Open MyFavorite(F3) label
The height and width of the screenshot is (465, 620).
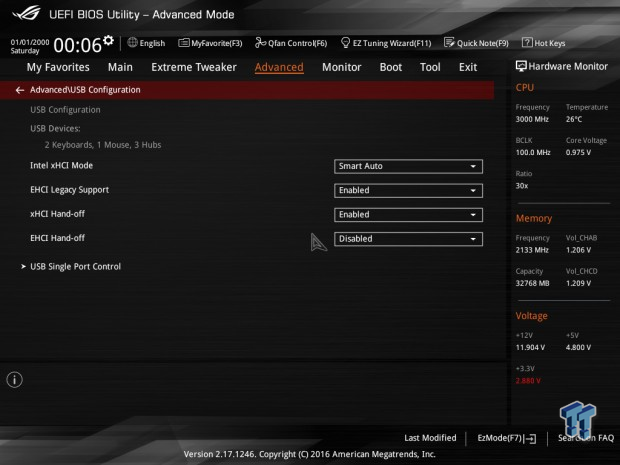[217, 43]
